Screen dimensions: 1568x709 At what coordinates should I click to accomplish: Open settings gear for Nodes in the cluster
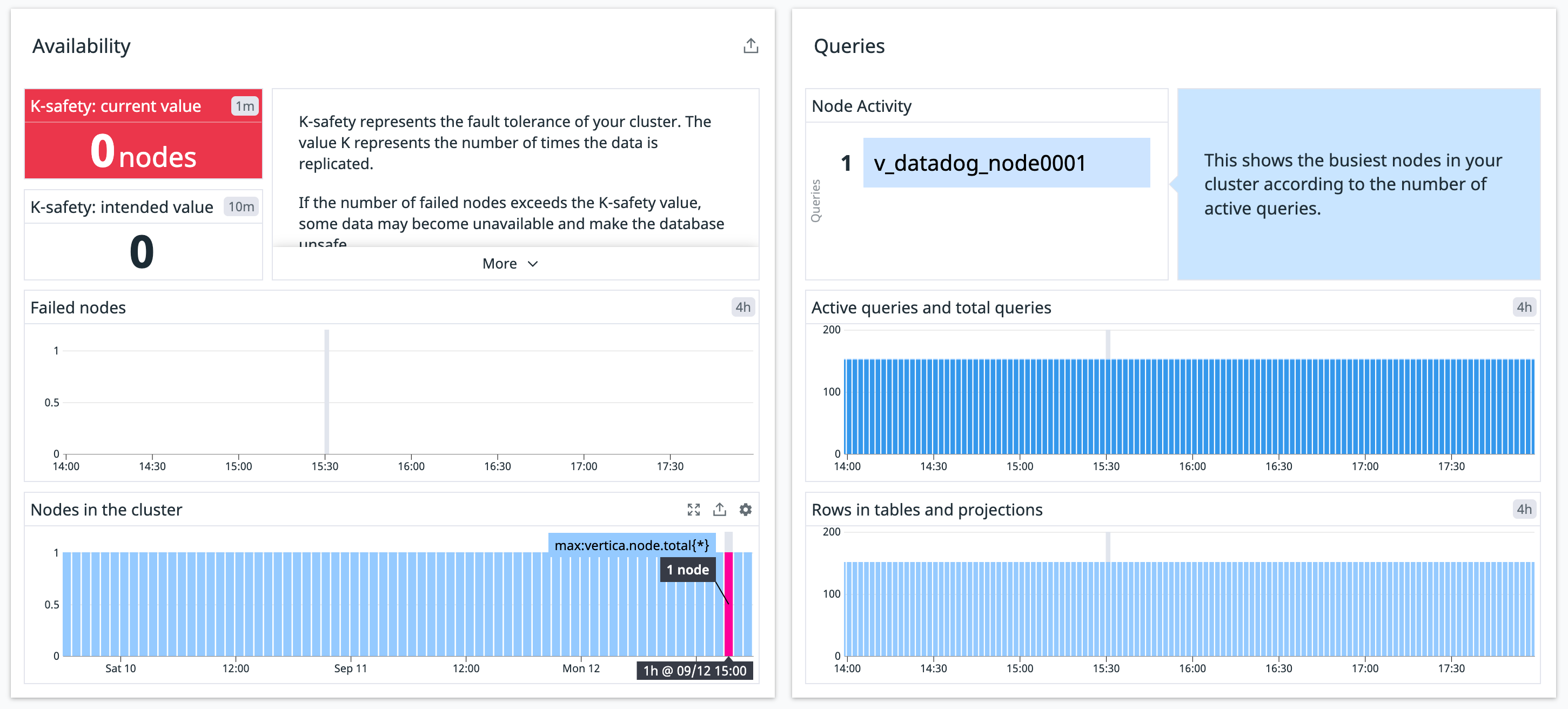click(746, 510)
